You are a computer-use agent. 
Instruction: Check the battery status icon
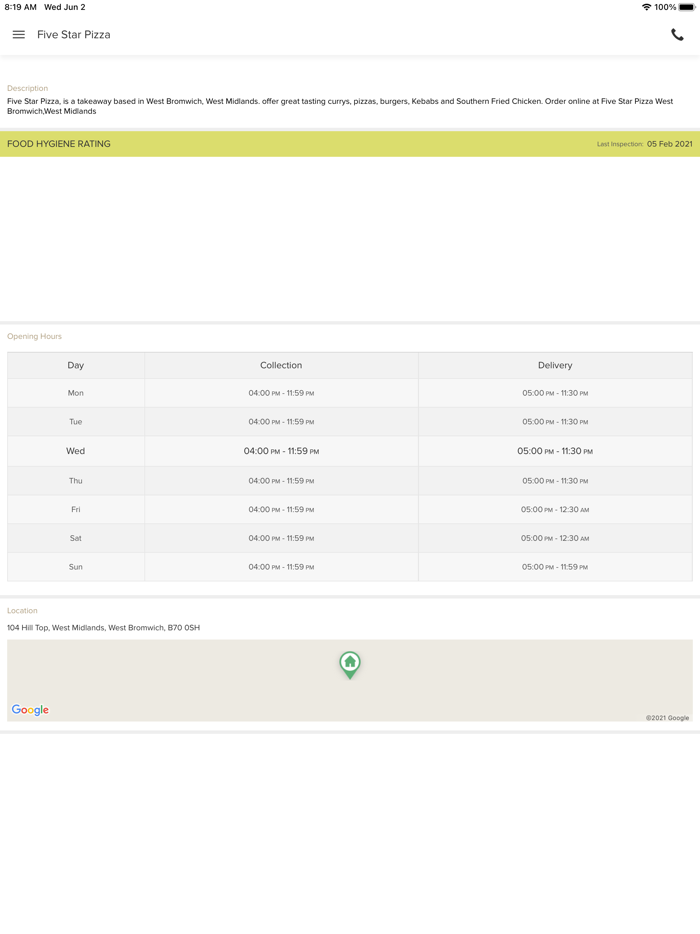point(687,7)
